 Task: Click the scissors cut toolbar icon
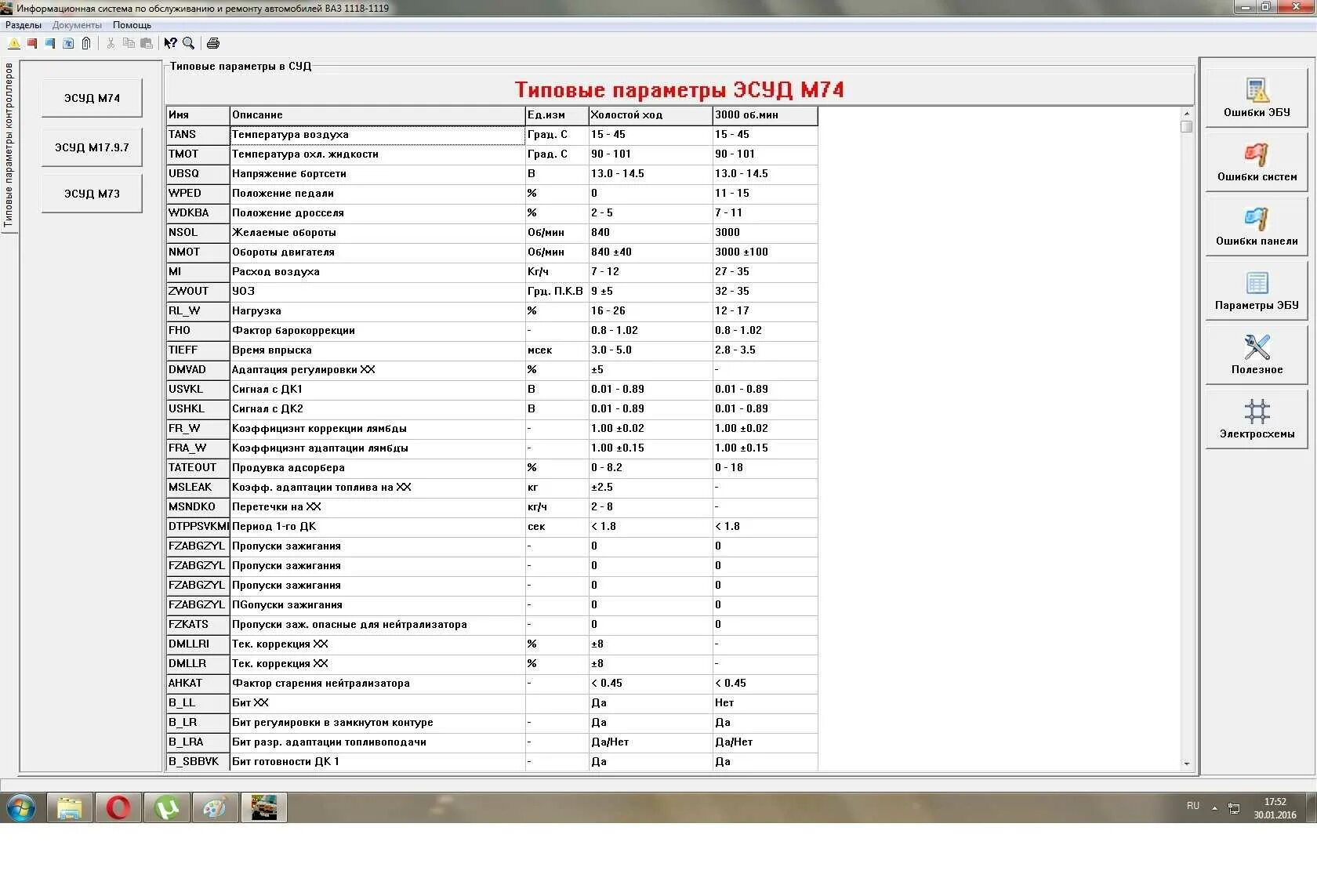coord(111,43)
